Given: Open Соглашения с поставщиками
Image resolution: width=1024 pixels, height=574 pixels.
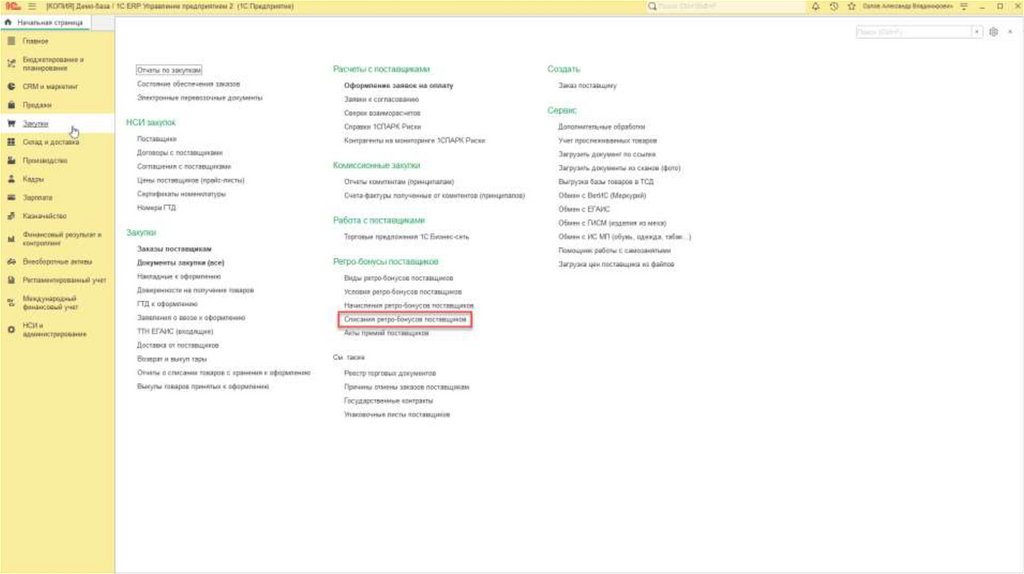Looking at the screenshot, I should [x=184, y=166].
